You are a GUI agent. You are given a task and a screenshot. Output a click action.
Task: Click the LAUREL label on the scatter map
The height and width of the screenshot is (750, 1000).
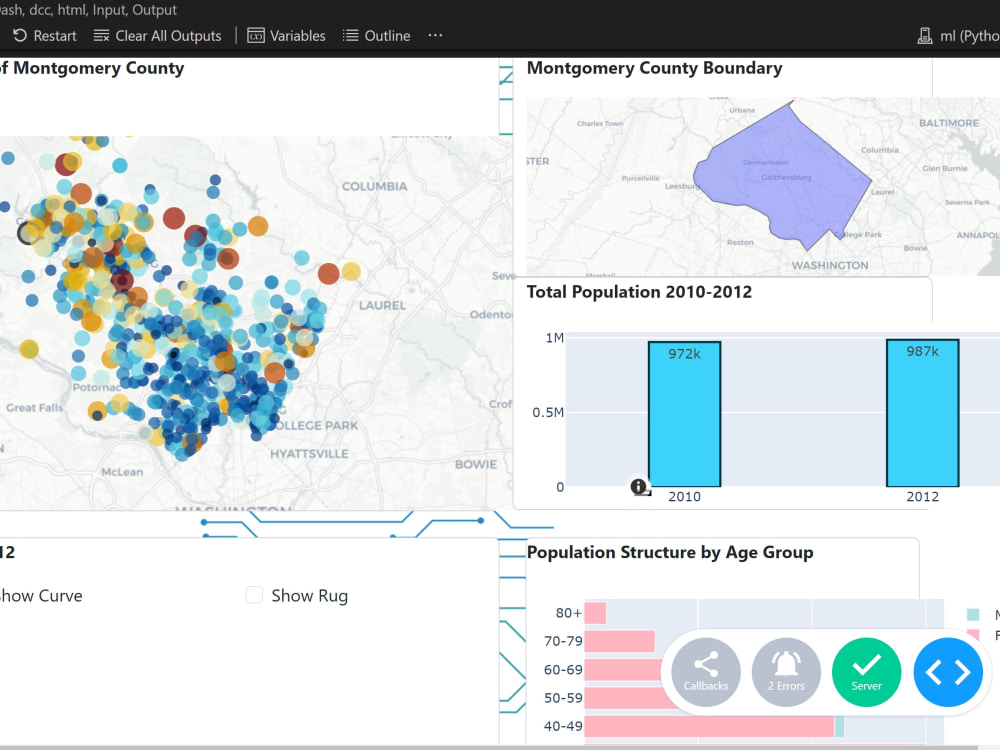click(382, 305)
